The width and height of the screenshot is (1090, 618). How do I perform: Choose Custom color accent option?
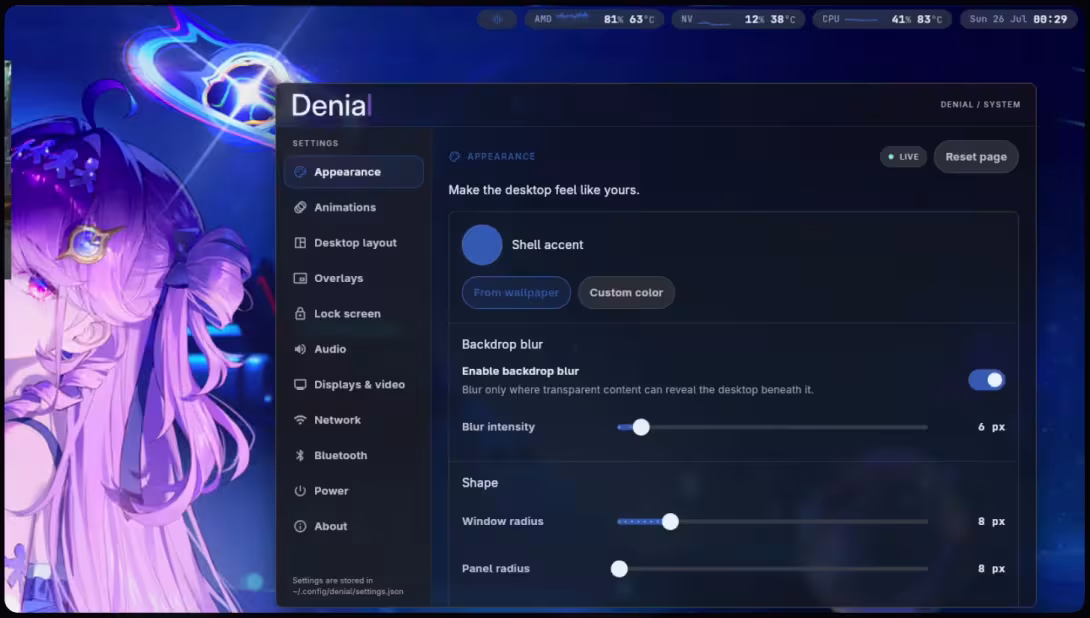tap(626, 293)
